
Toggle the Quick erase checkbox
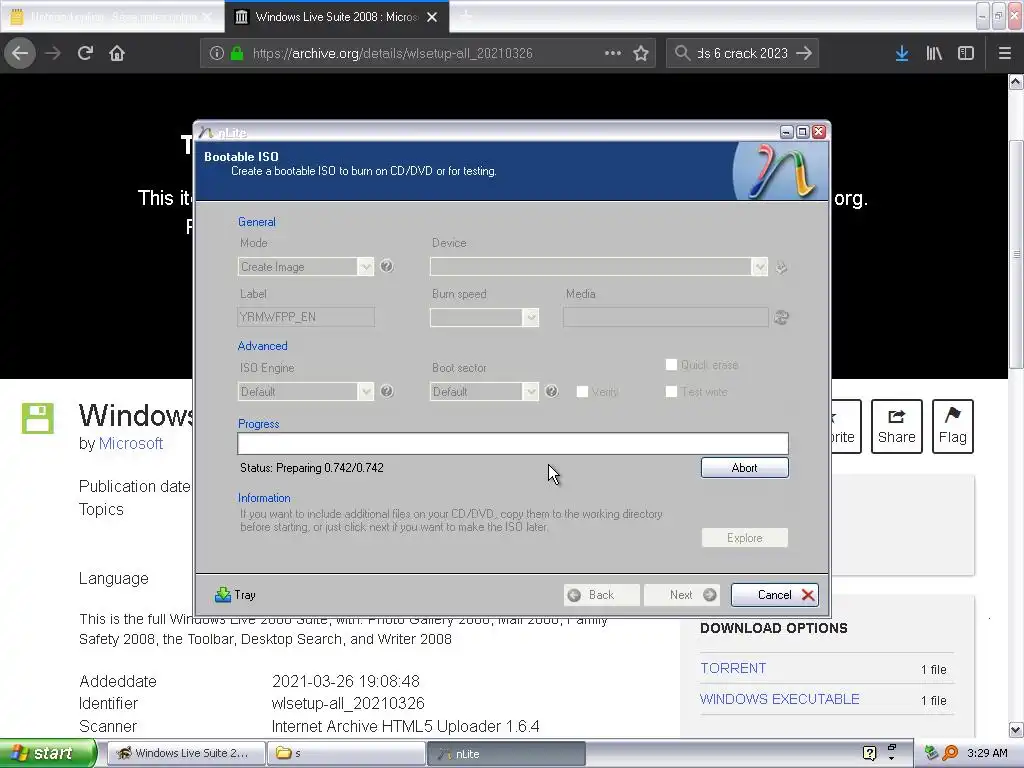[x=671, y=364]
